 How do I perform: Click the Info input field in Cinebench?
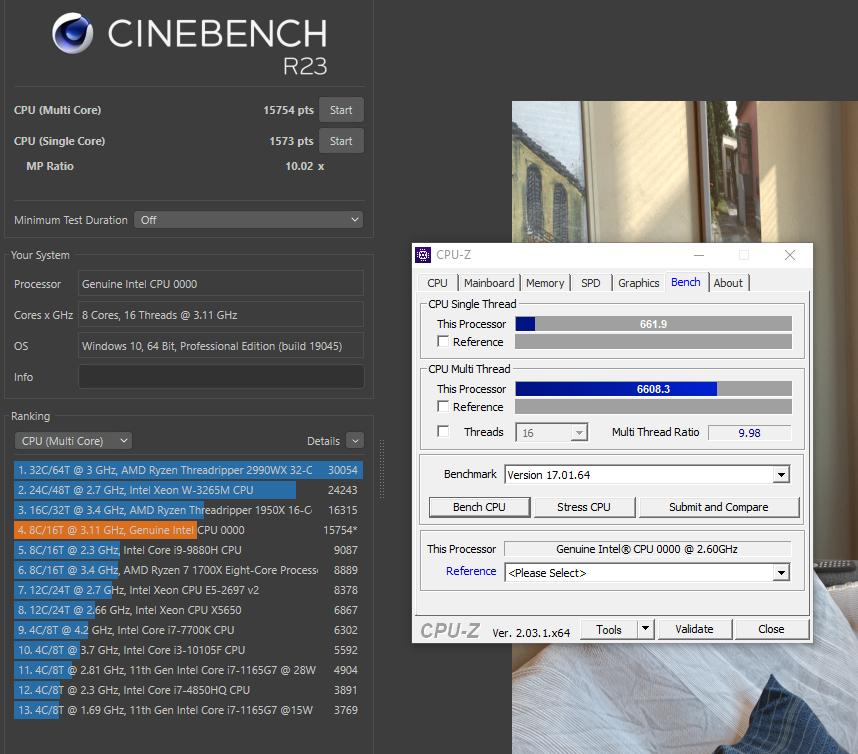tap(221, 377)
